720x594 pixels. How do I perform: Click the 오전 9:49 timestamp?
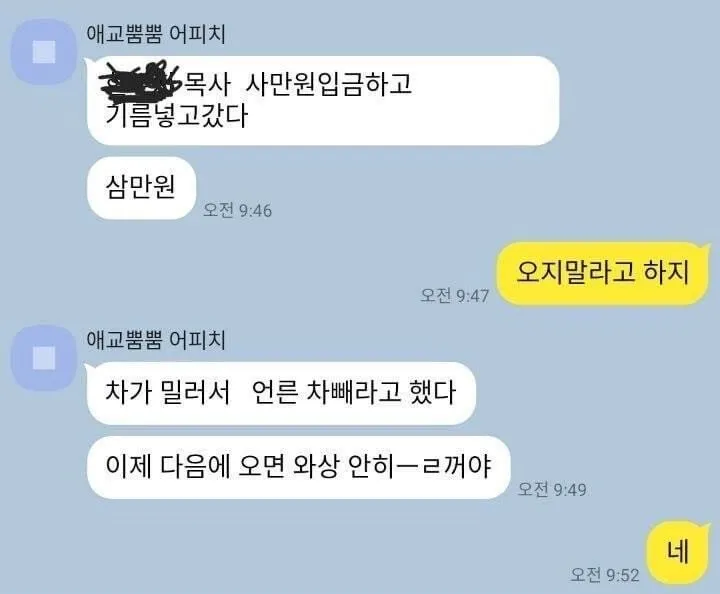point(552,489)
